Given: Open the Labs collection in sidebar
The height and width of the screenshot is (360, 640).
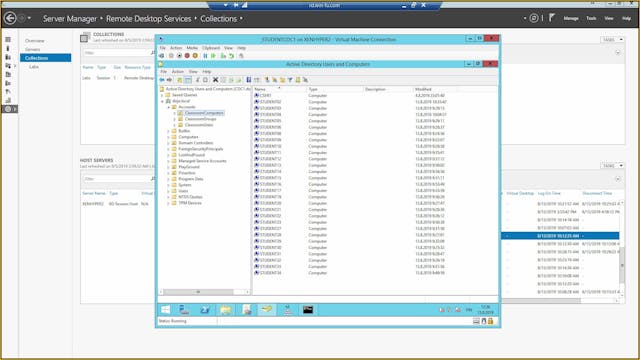Looking at the screenshot, I should click(x=34, y=67).
